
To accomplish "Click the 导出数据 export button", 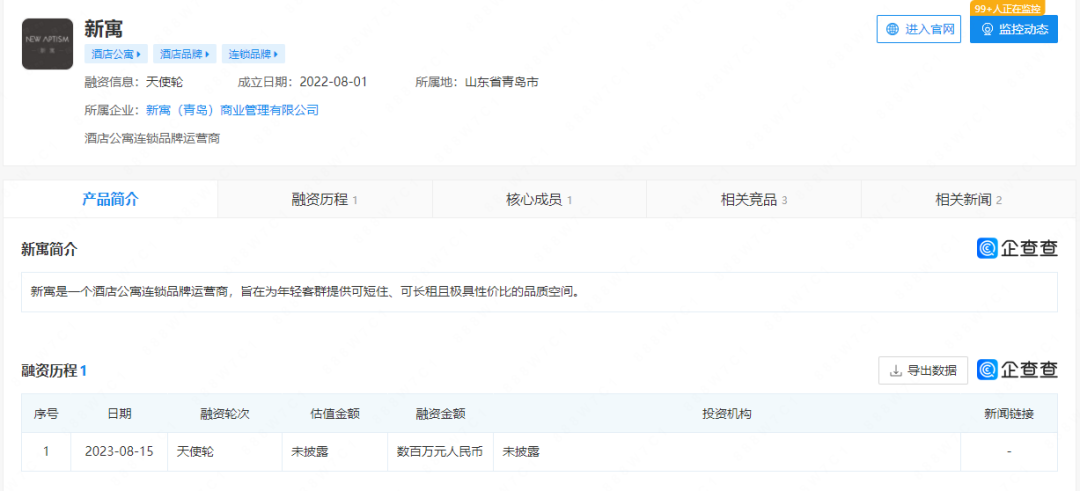I will 923,371.
